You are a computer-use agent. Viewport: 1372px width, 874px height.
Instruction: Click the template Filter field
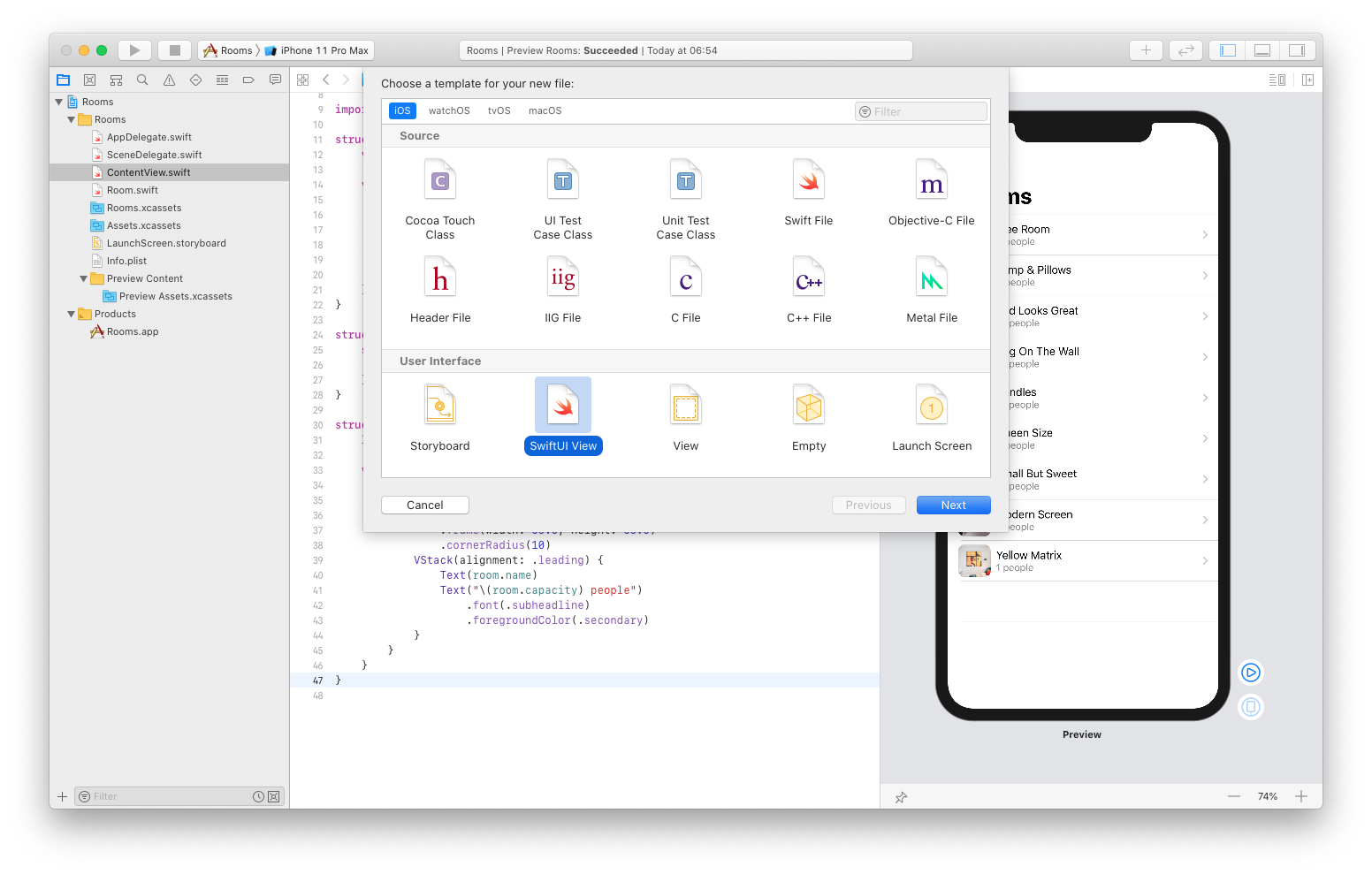920,110
